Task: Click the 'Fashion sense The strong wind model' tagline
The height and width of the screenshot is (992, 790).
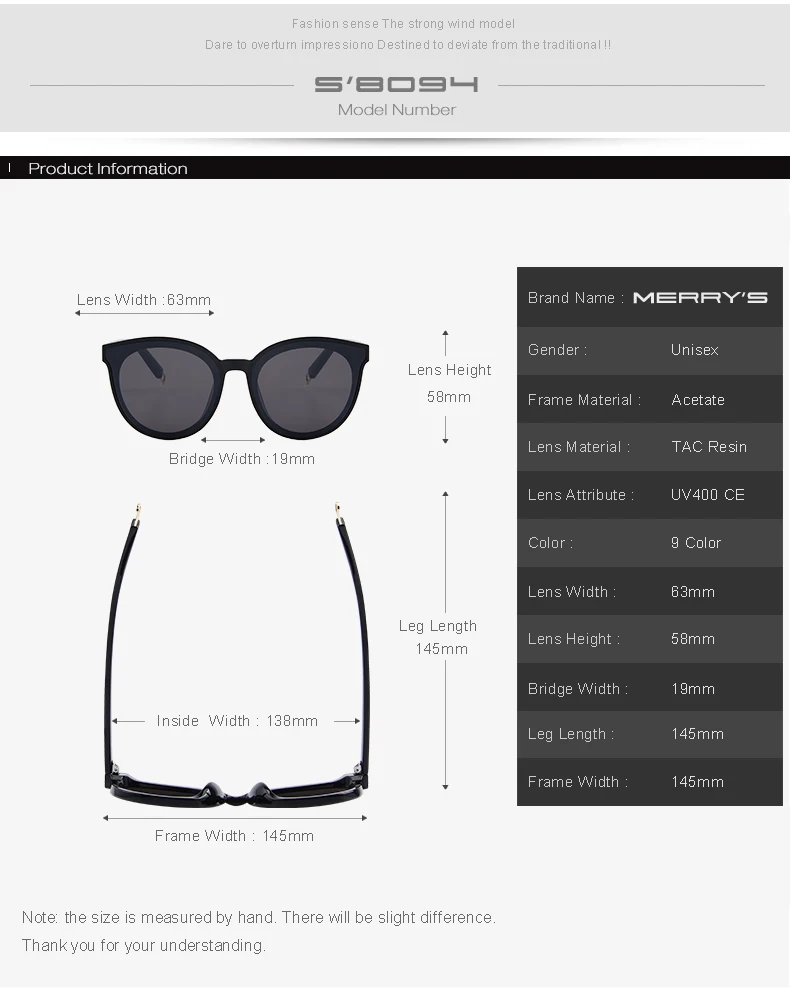Action: (403, 24)
